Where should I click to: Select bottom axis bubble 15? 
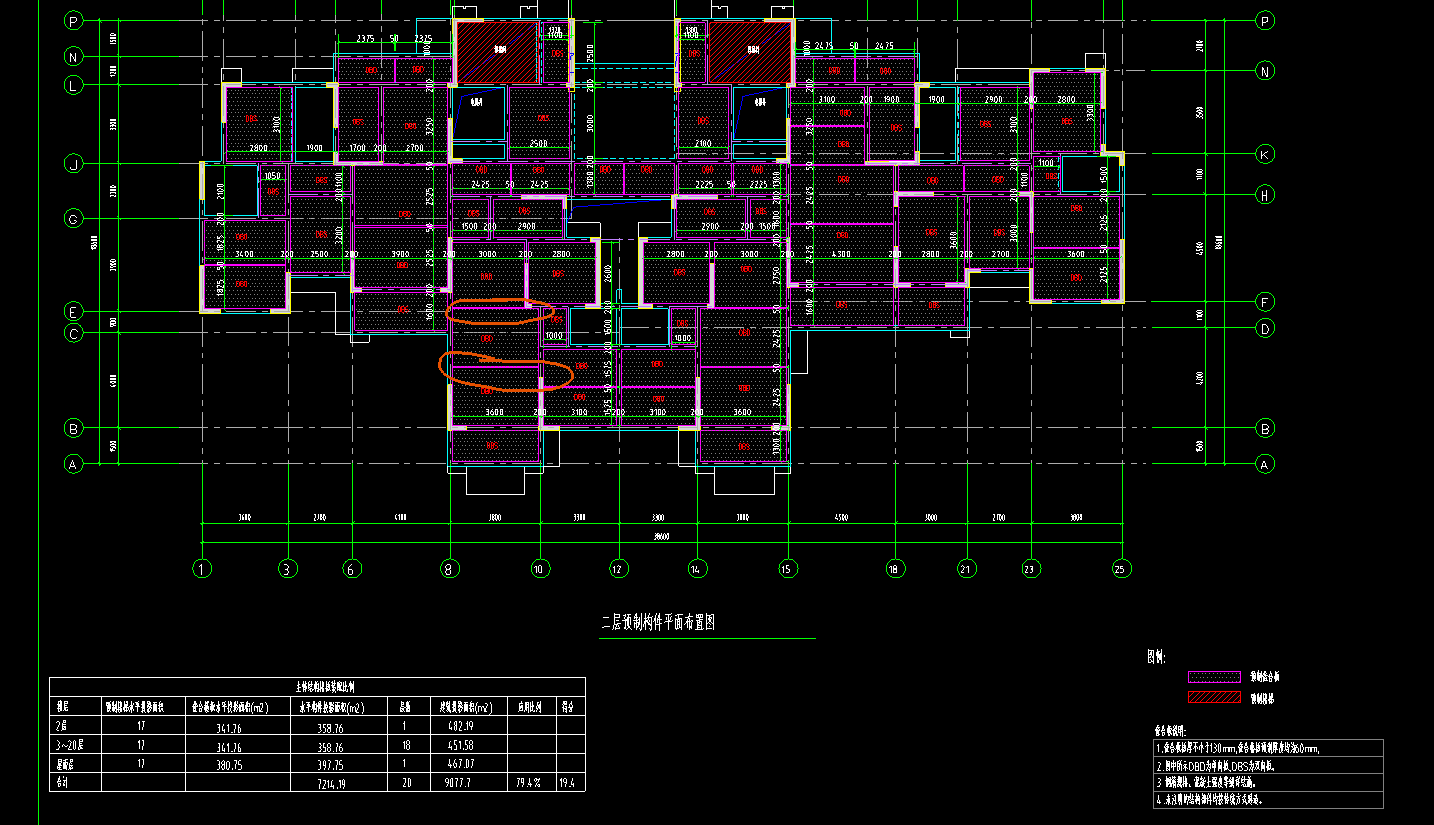(787, 569)
